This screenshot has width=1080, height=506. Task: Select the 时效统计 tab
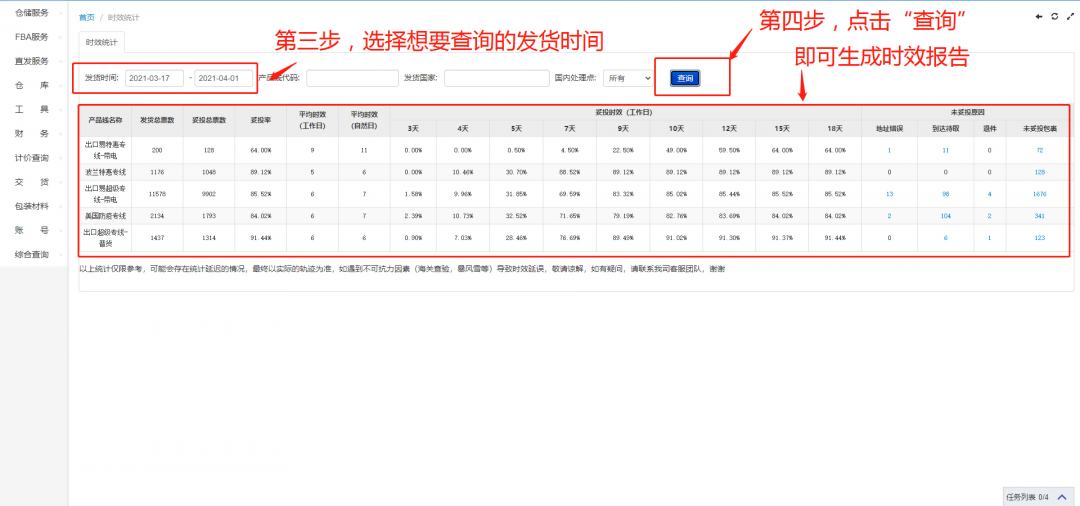point(101,42)
